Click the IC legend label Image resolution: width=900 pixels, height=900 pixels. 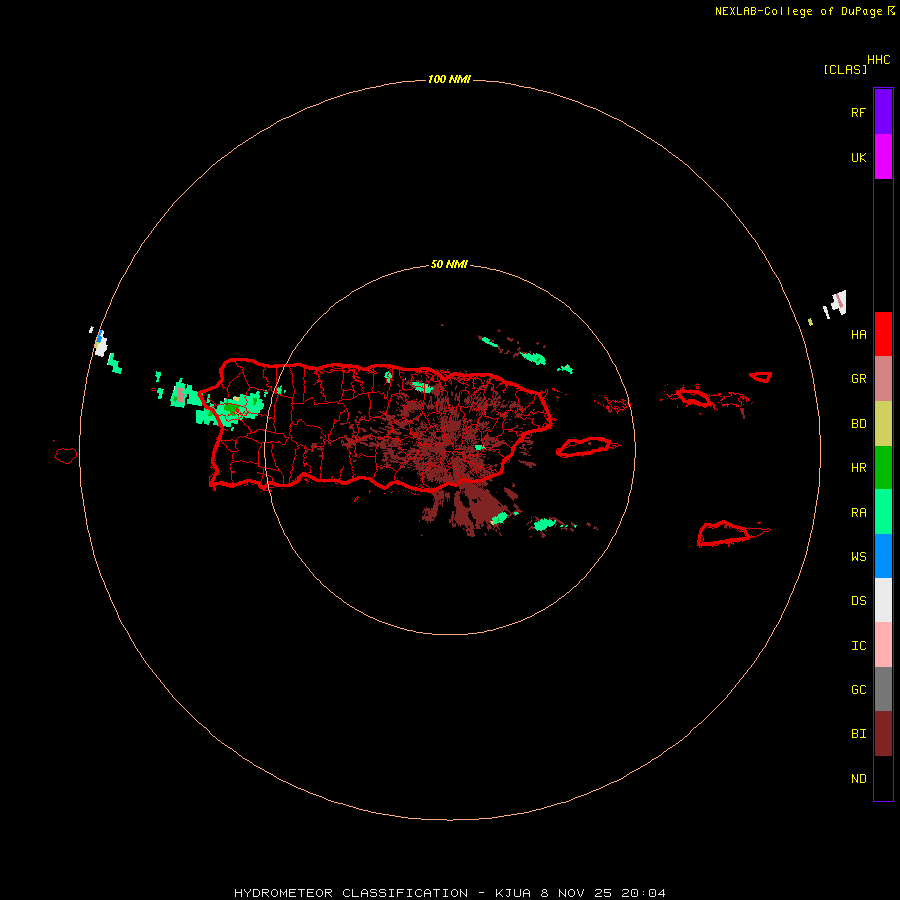[x=859, y=646]
